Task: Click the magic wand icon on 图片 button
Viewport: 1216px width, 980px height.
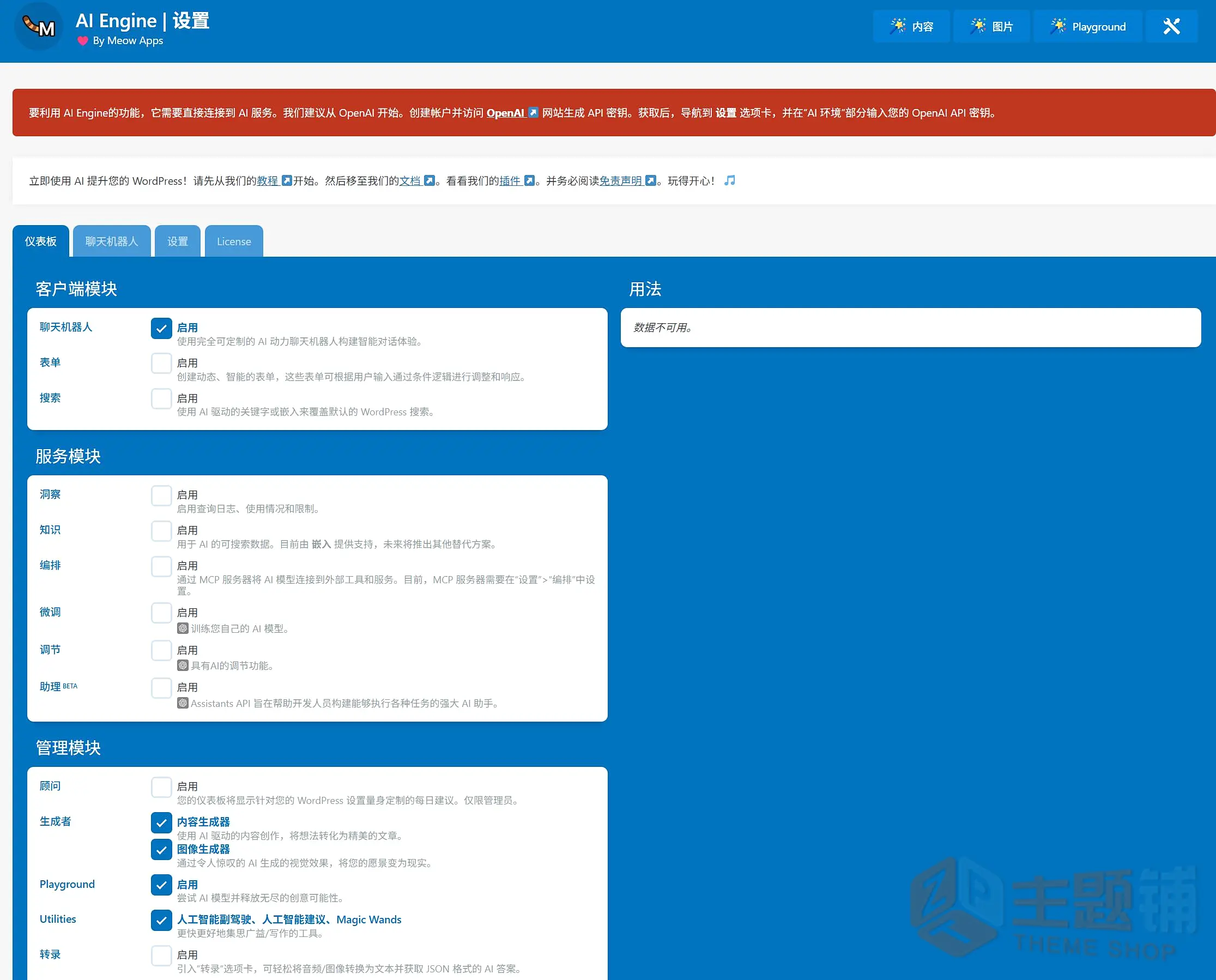Action: [x=978, y=26]
